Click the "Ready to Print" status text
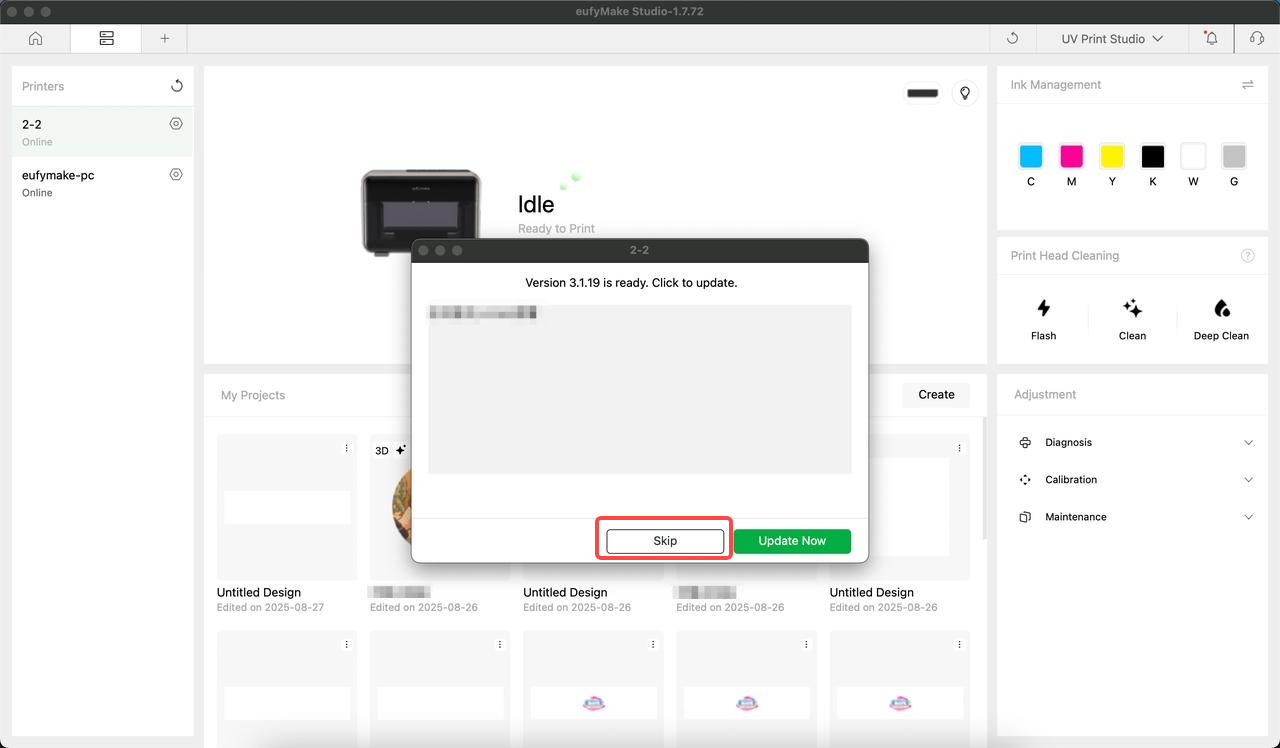 click(x=556, y=229)
